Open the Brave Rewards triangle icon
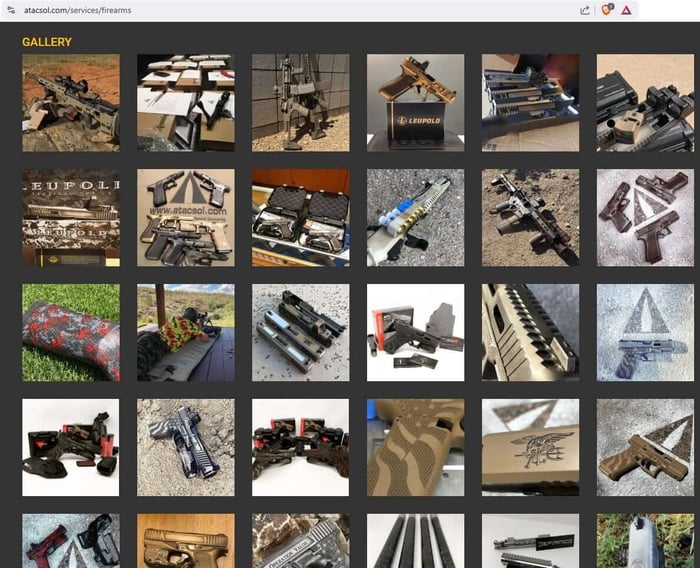 point(626,10)
